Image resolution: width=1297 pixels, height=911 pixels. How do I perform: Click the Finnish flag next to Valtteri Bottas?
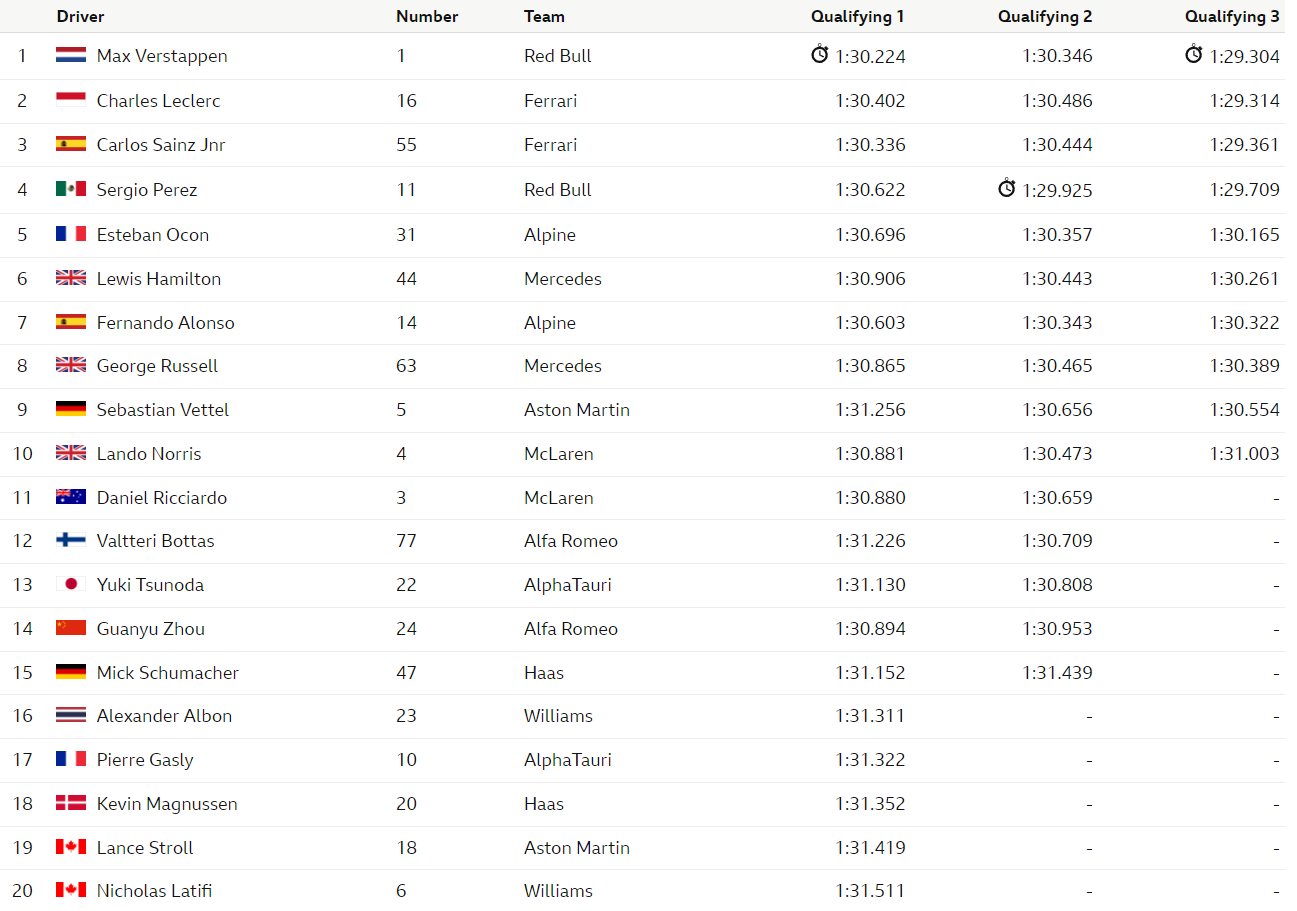pos(71,540)
